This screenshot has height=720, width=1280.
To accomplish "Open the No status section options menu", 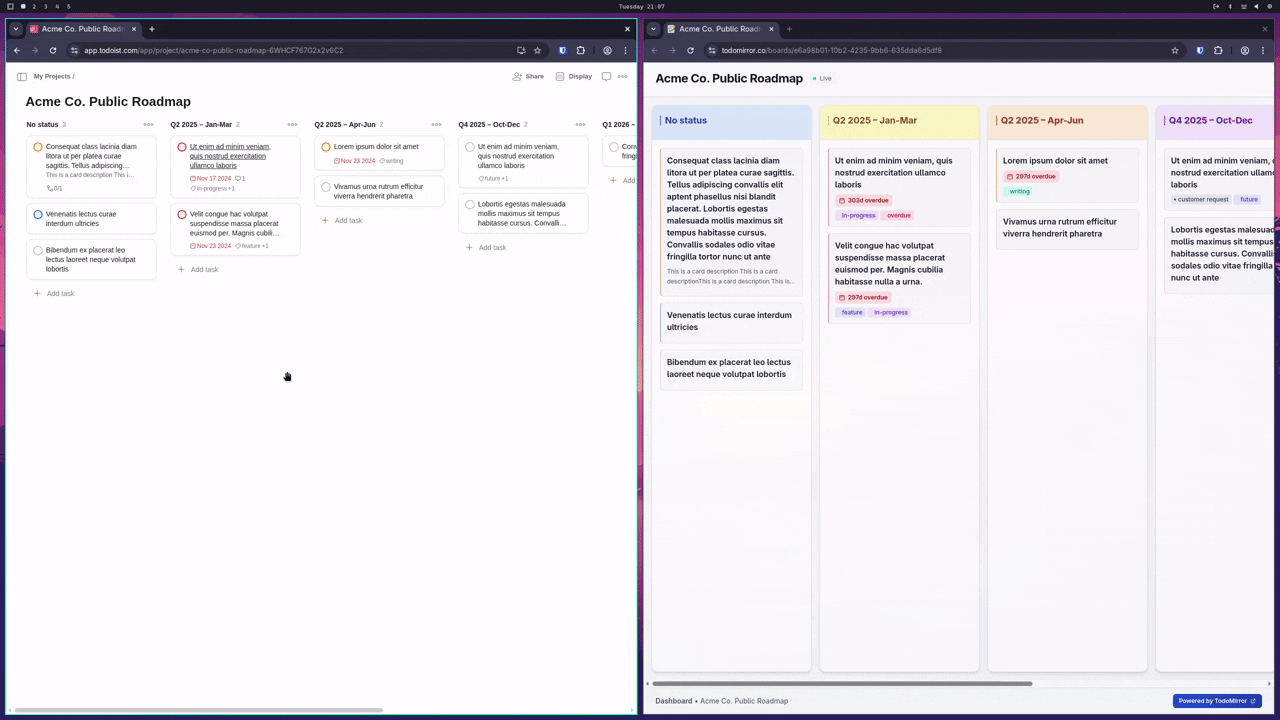I will click(148, 125).
